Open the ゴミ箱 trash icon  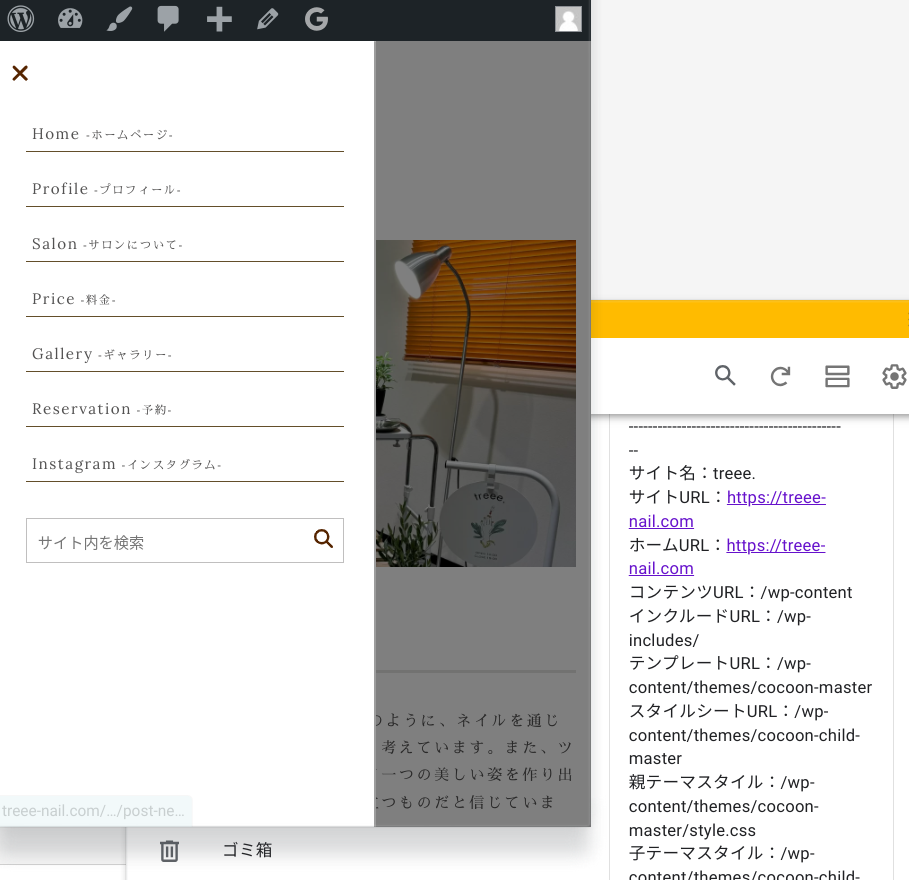tap(168, 850)
